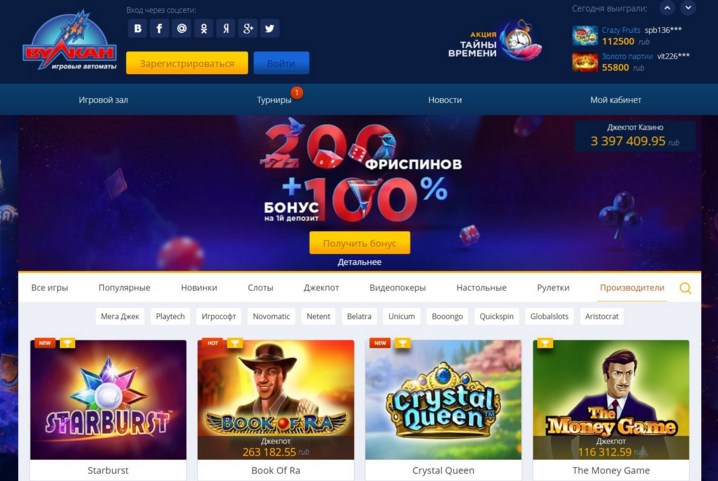Log in via the Yandex icon

[x=226, y=28]
